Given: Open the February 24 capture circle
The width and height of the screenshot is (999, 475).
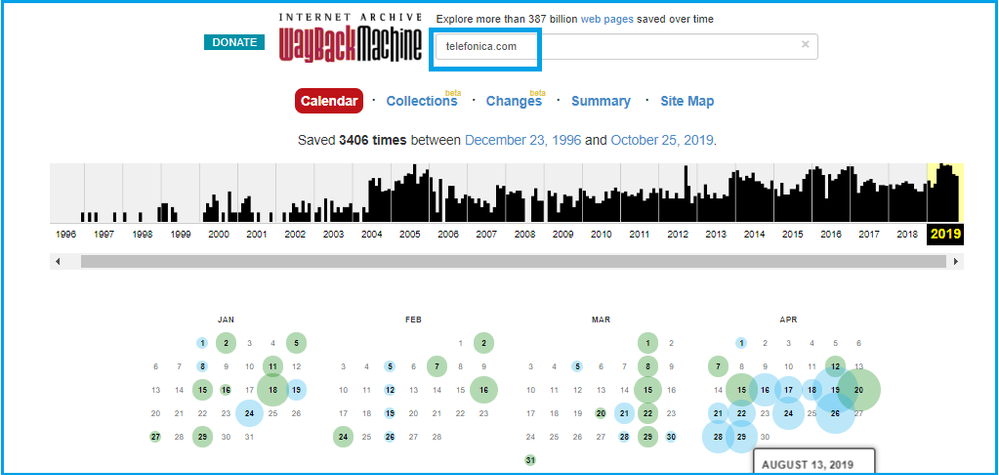Looking at the screenshot, I should click(x=343, y=436).
